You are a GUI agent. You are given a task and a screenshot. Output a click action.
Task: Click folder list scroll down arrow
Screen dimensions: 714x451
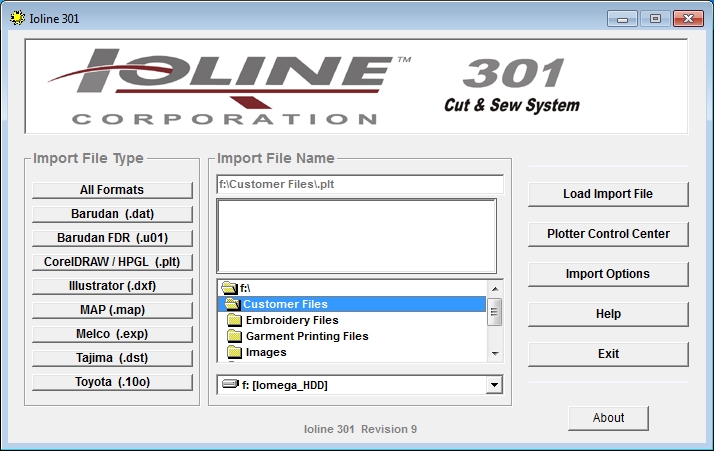coord(495,354)
